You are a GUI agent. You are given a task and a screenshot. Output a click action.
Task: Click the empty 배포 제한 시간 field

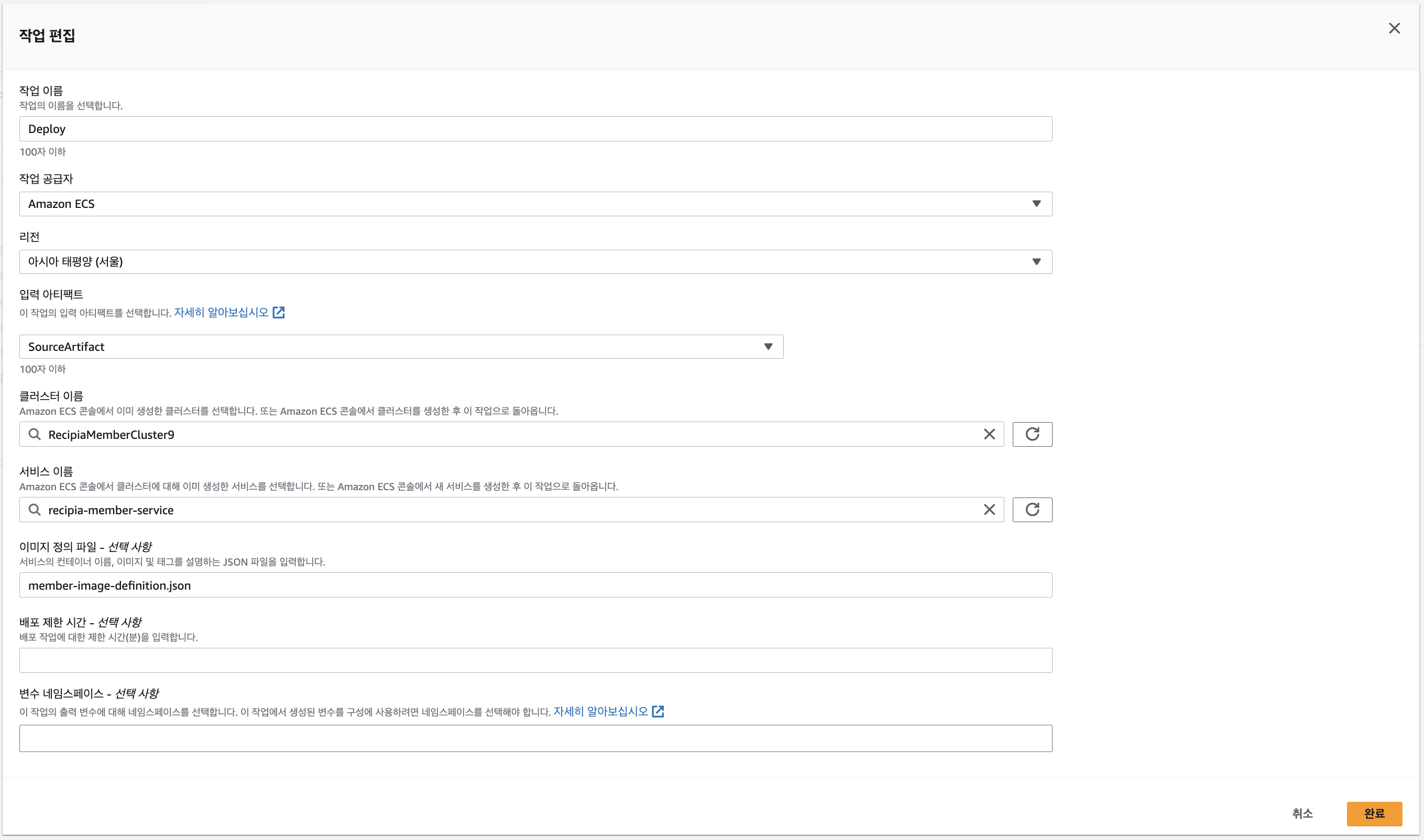coord(535,660)
